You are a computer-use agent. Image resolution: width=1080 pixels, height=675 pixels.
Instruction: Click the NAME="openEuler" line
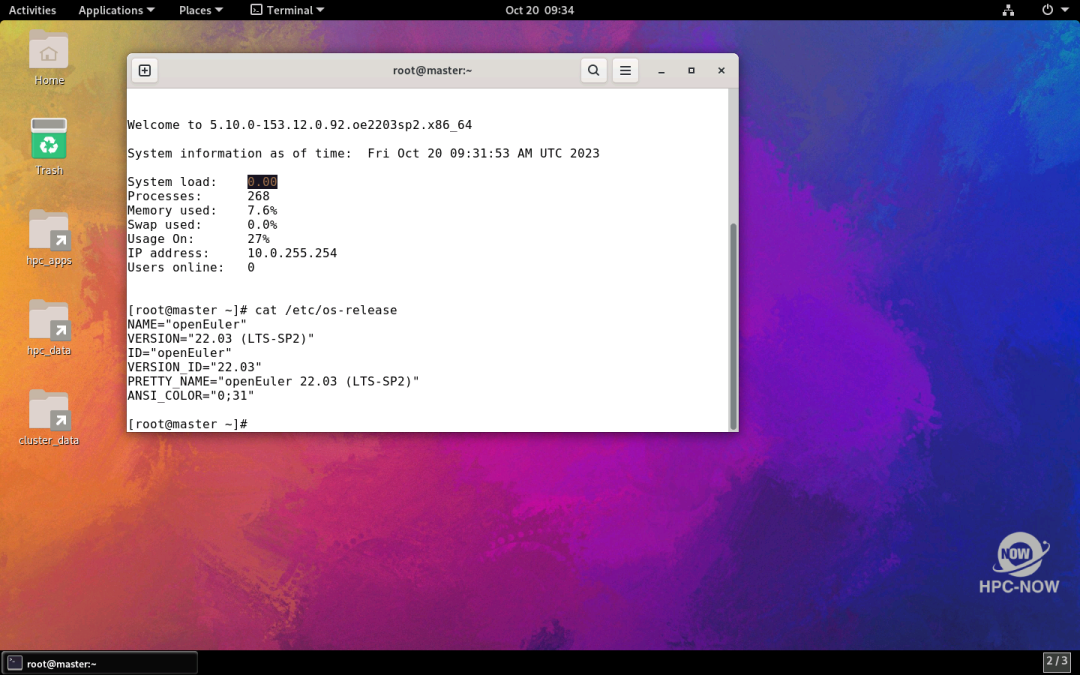coord(187,324)
